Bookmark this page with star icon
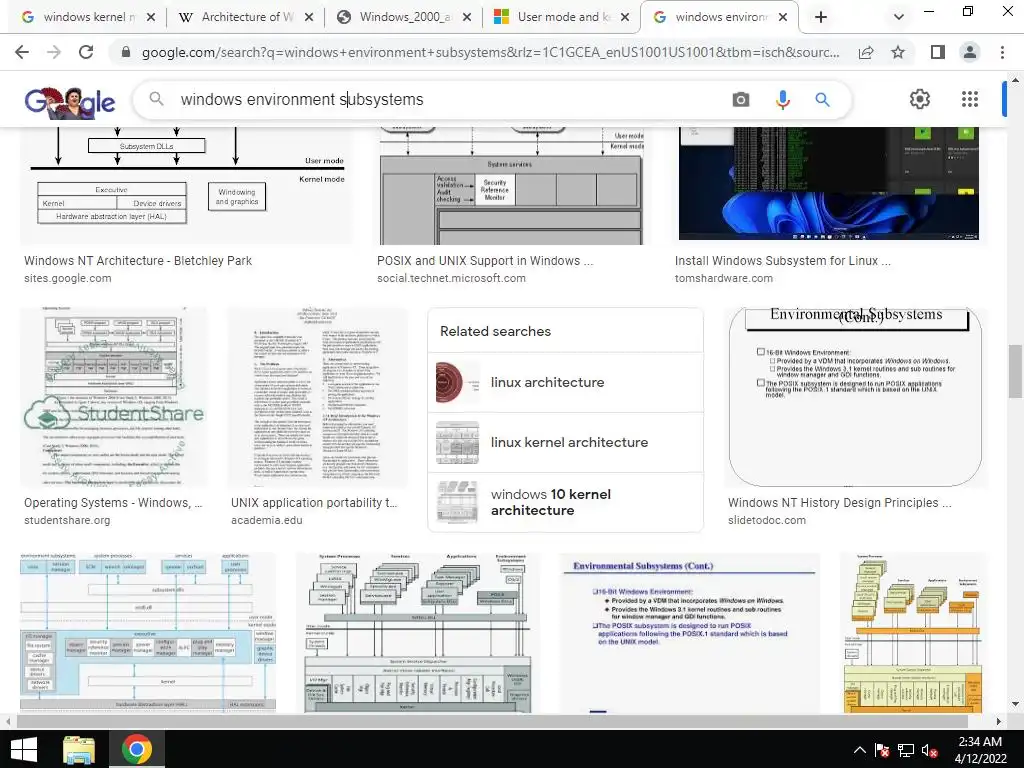This screenshot has height=768, width=1024. pyautogui.click(x=898, y=52)
